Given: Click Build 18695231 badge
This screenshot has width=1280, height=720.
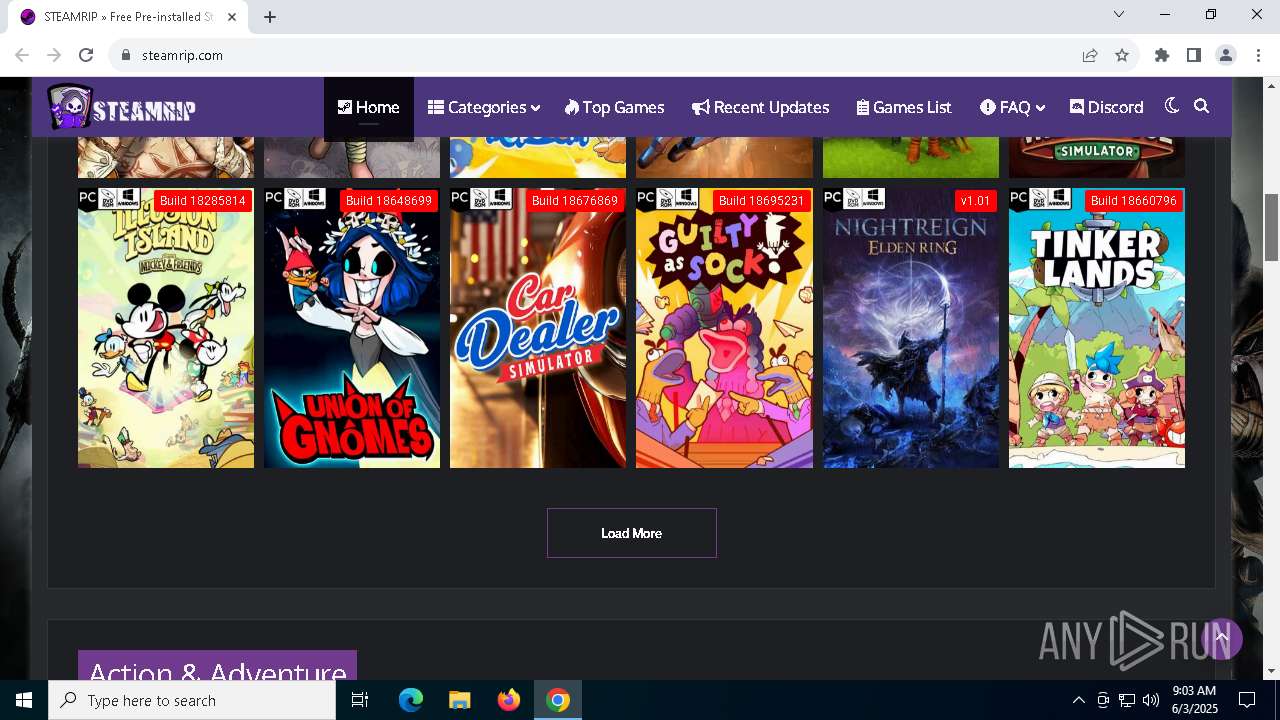Looking at the screenshot, I should tap(761, 201).
